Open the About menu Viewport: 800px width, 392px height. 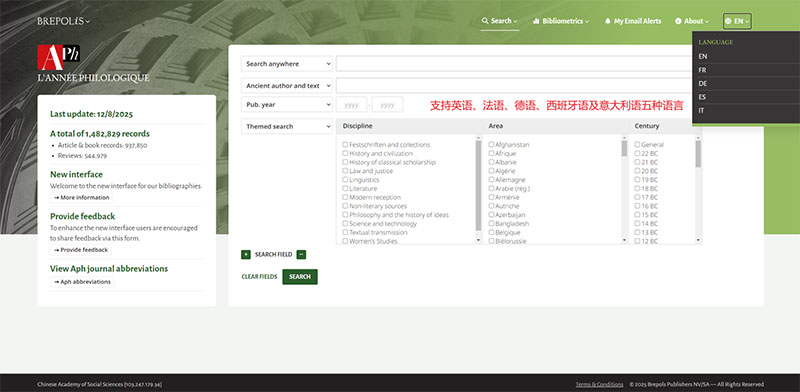[x=692, y=21]
